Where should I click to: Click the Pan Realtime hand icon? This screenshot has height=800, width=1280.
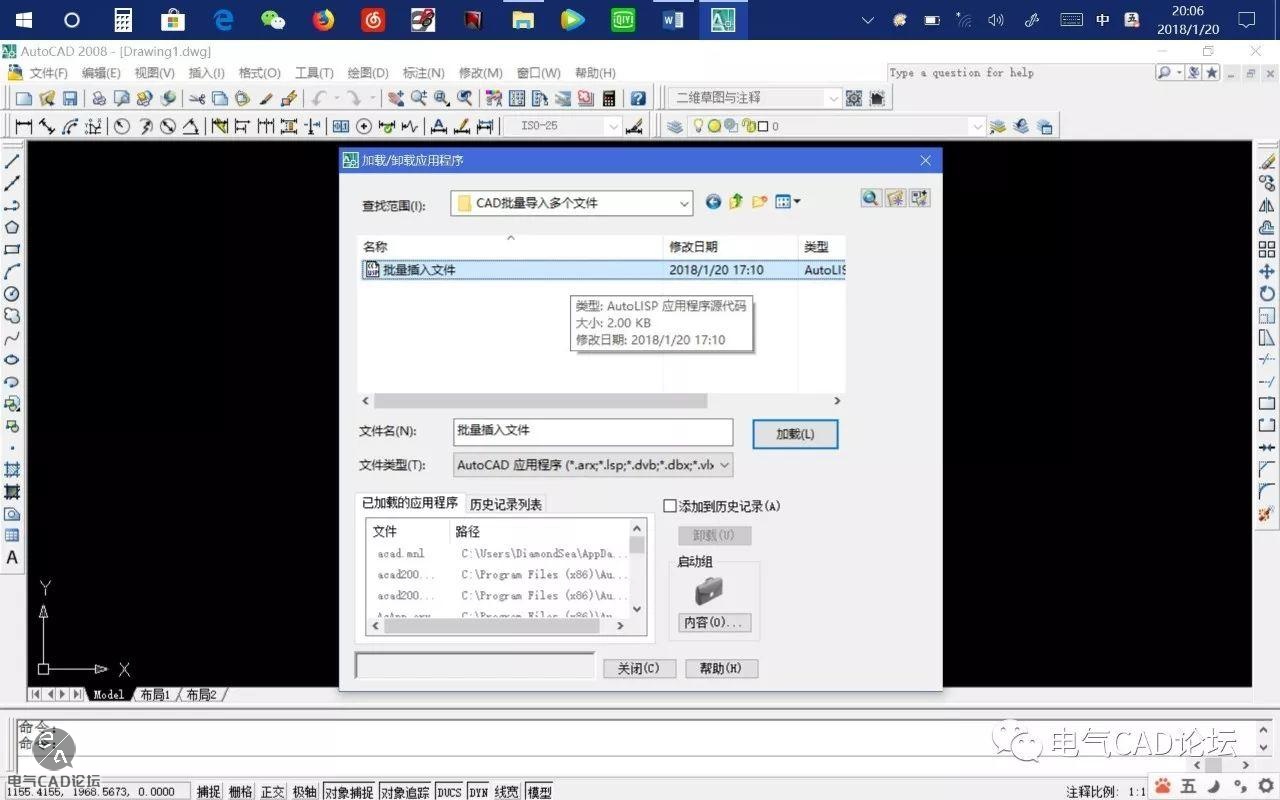(396, 98)
